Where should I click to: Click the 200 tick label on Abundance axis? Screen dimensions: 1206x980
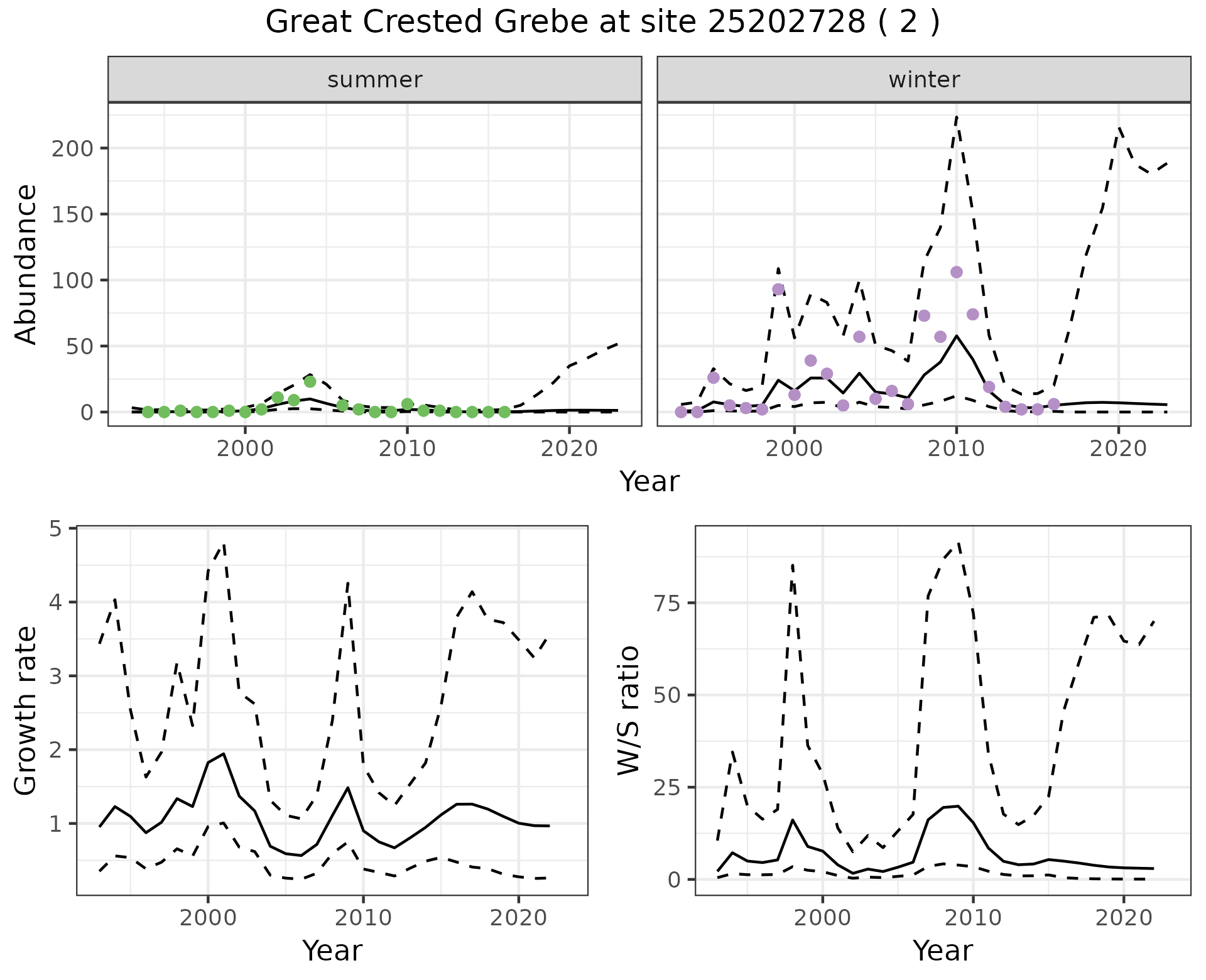(73, 149)
